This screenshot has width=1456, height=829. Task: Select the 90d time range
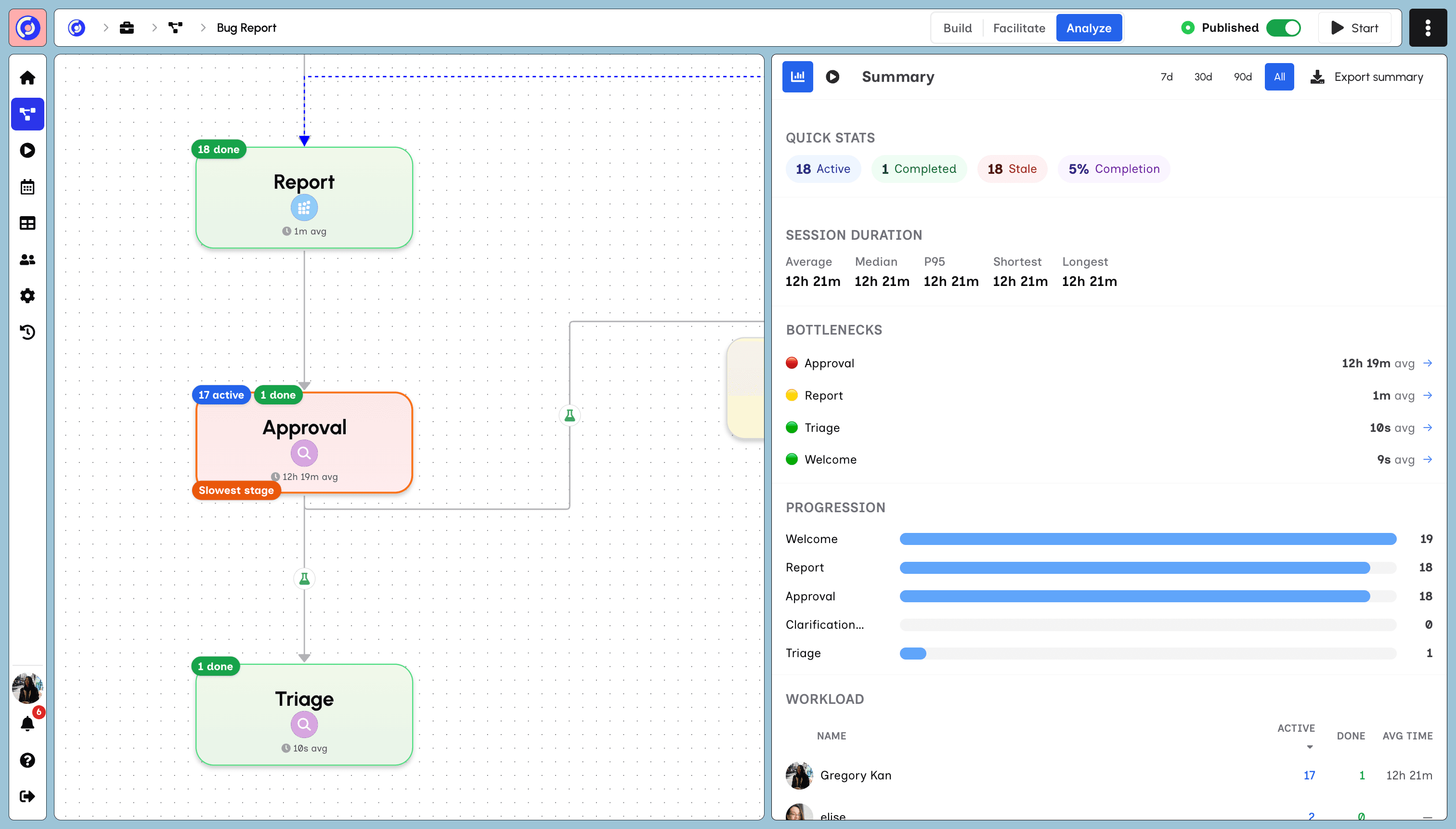[x=1243, y=77]
